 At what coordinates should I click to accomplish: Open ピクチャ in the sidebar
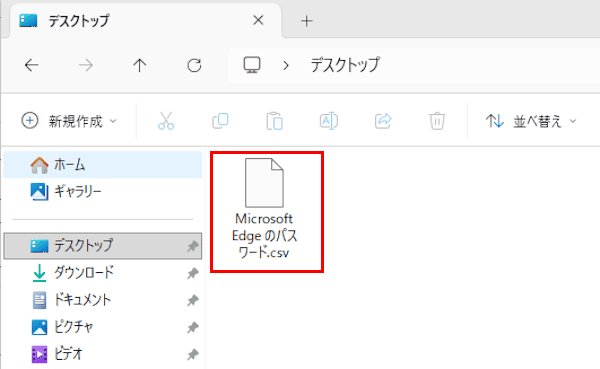coord(103,327)
